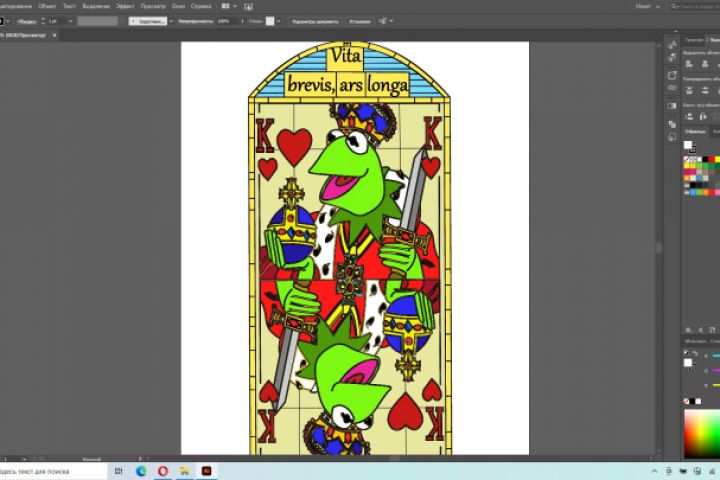This screenshot has height=480, width=720.
Task: Switch to the color mixer panel tab
Action: tap(695, 341)
